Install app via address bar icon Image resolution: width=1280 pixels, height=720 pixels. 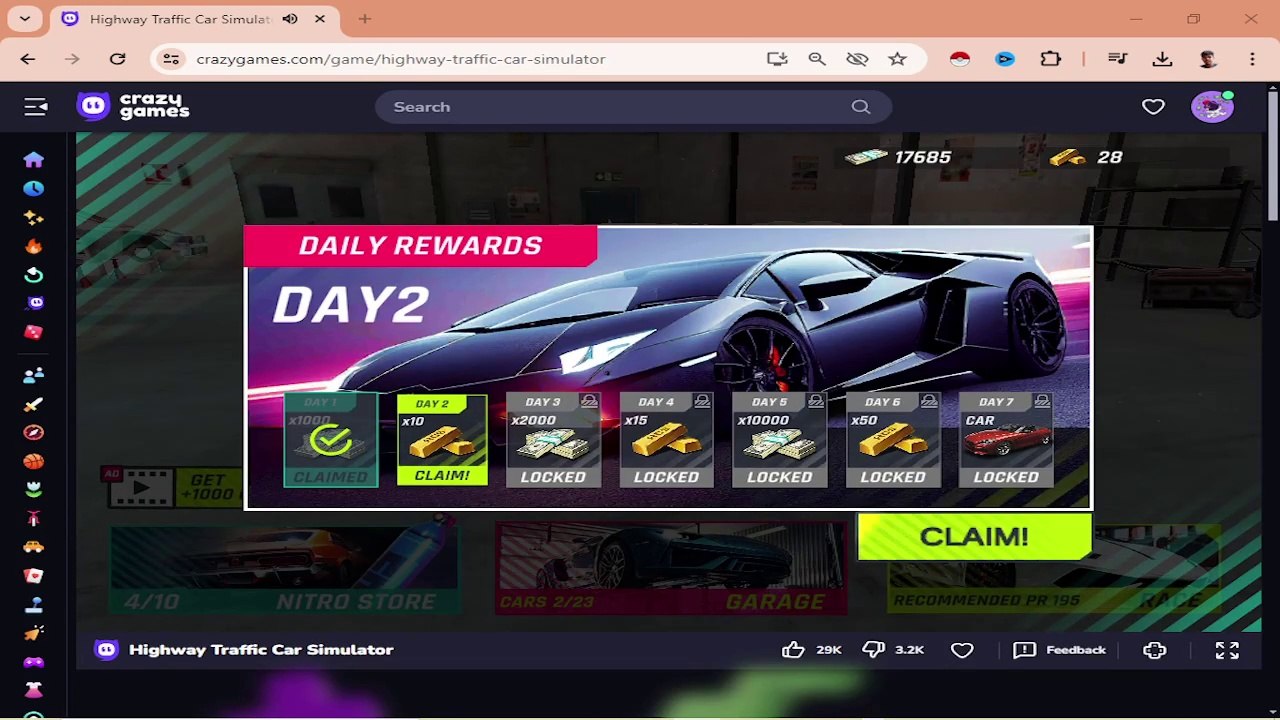(x=777, y=59)
